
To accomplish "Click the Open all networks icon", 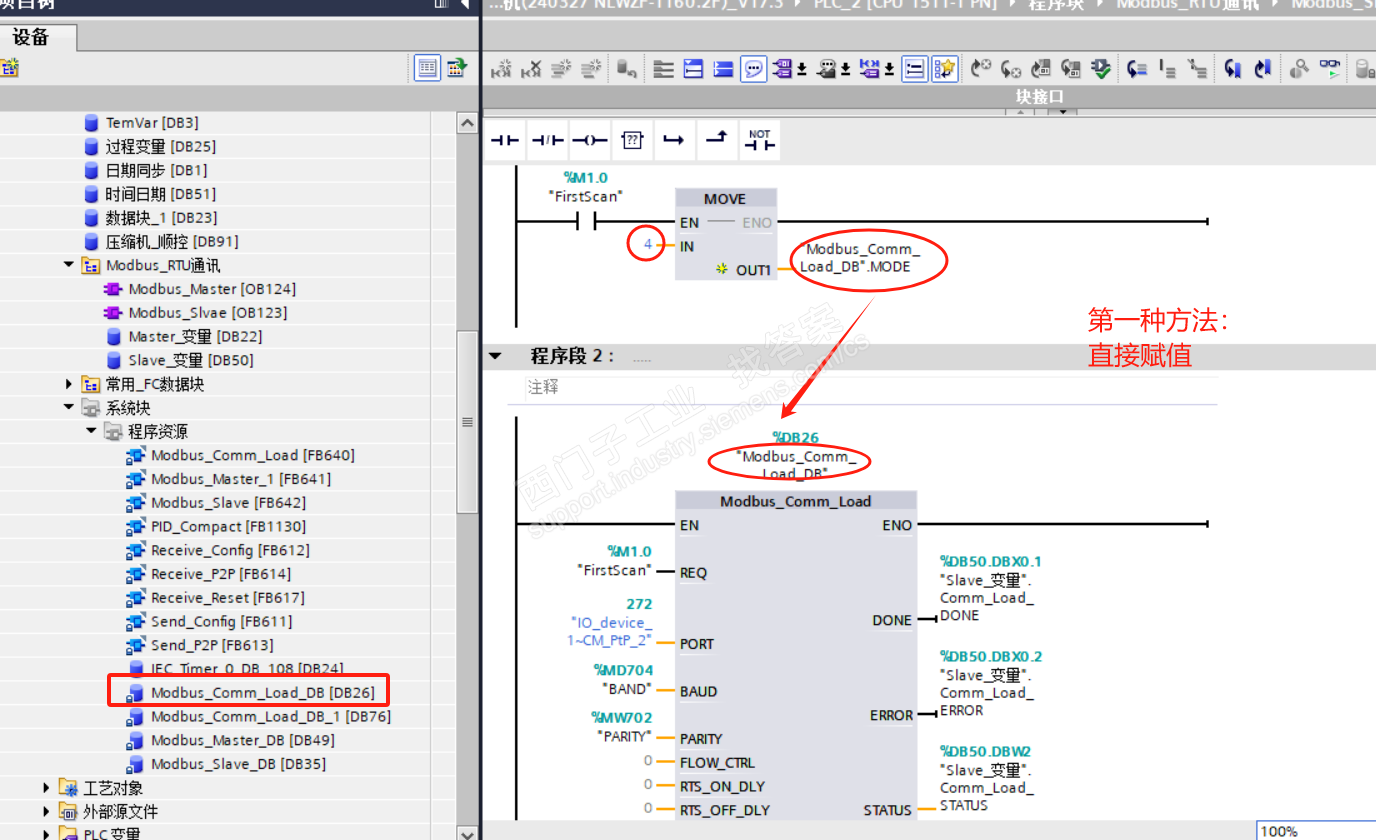I will 692,69.
